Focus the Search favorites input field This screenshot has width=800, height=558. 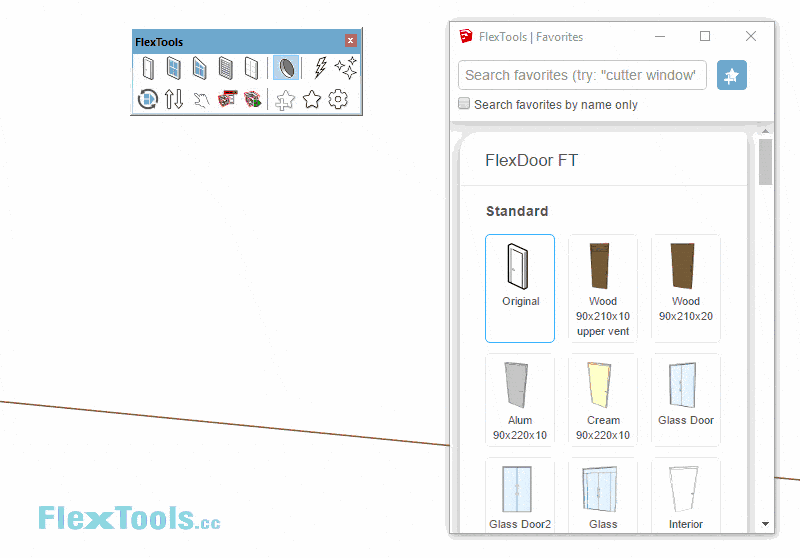coord(582,75)
